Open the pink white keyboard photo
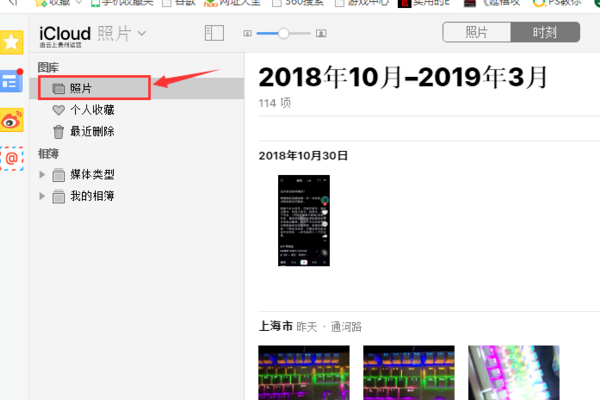The width and height of the screenshot is (600, 400). click(514, 373)
